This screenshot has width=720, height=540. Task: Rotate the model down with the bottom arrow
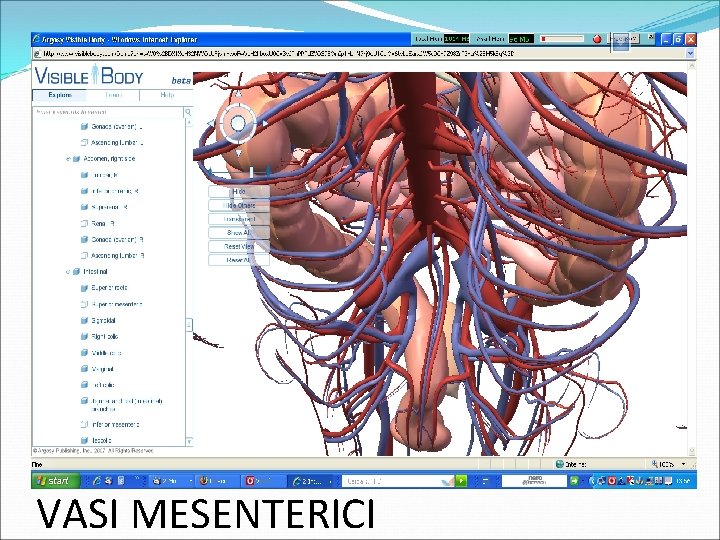[x=238, y=153]
